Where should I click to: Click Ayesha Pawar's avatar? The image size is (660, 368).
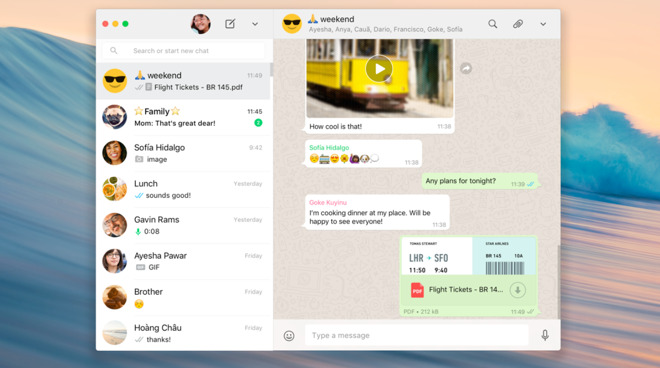(x=114, y=261)
